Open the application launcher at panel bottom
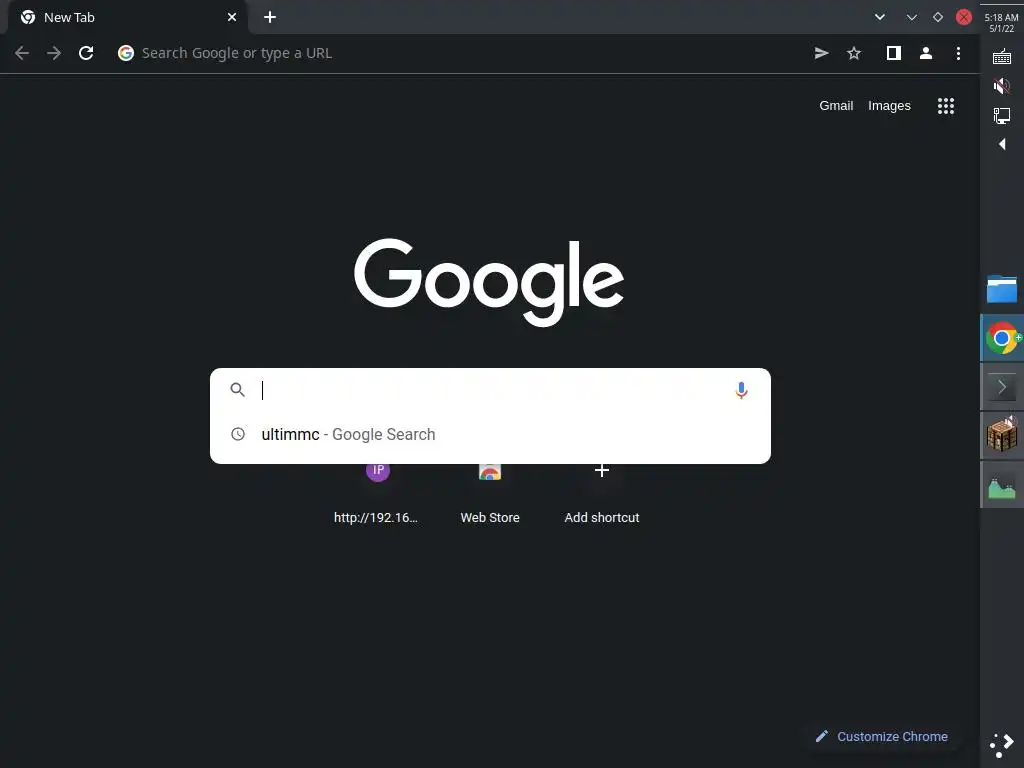 (1002, 745)
